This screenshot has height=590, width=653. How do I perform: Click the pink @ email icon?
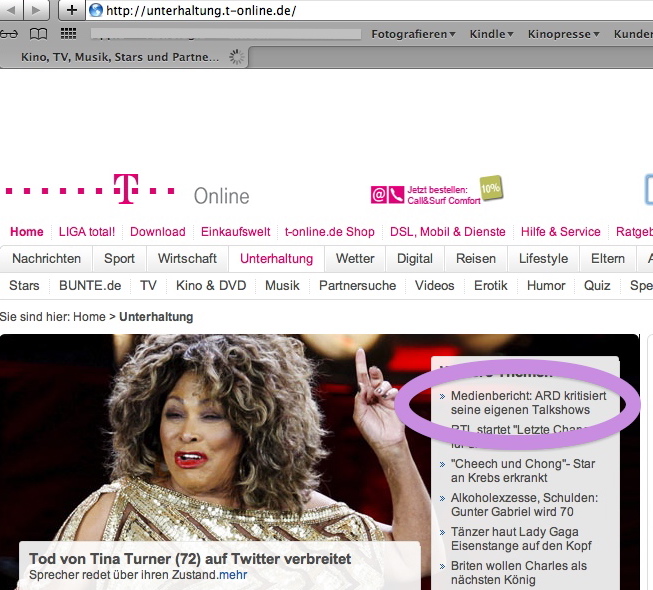379,194
